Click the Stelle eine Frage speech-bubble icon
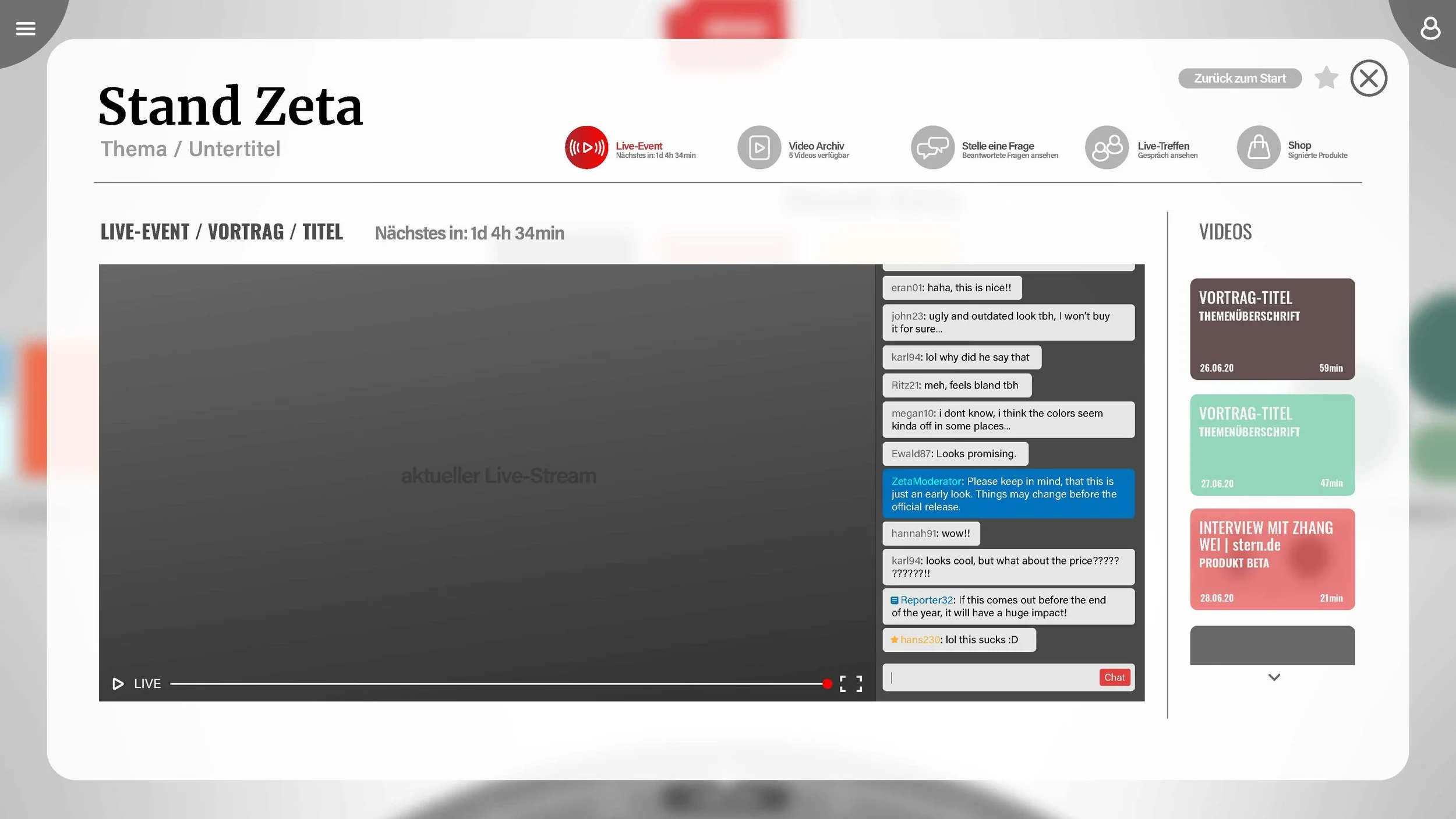Viewport: 1456px width, 819px height. click(932, 147)
